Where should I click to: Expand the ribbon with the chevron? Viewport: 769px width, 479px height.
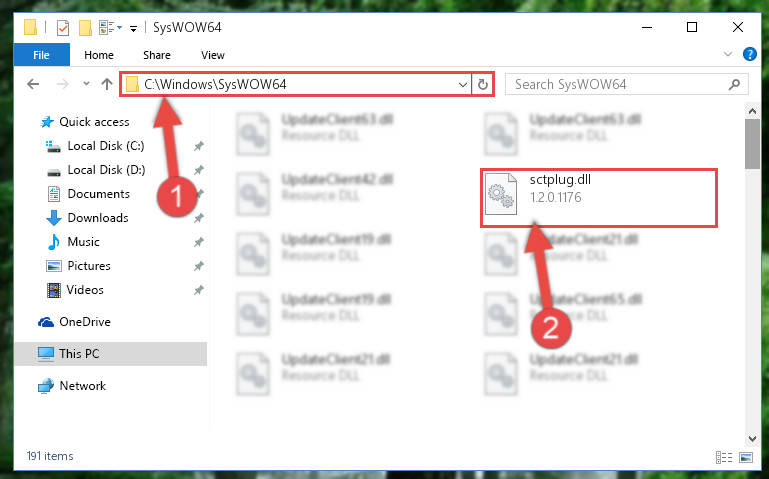[728, 54]
